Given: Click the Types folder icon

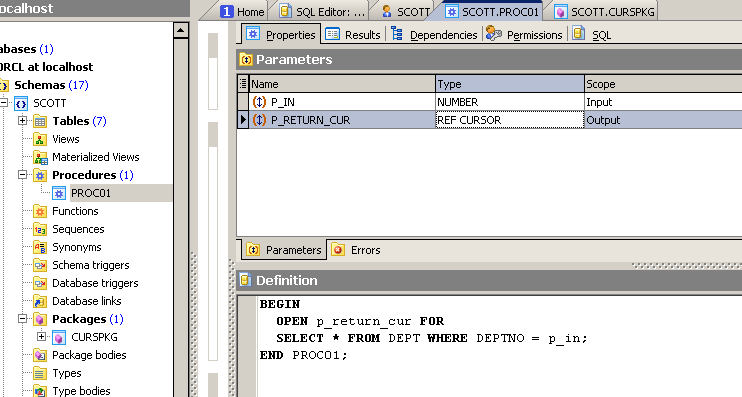Looking at the screenshot, I should 40,373.
